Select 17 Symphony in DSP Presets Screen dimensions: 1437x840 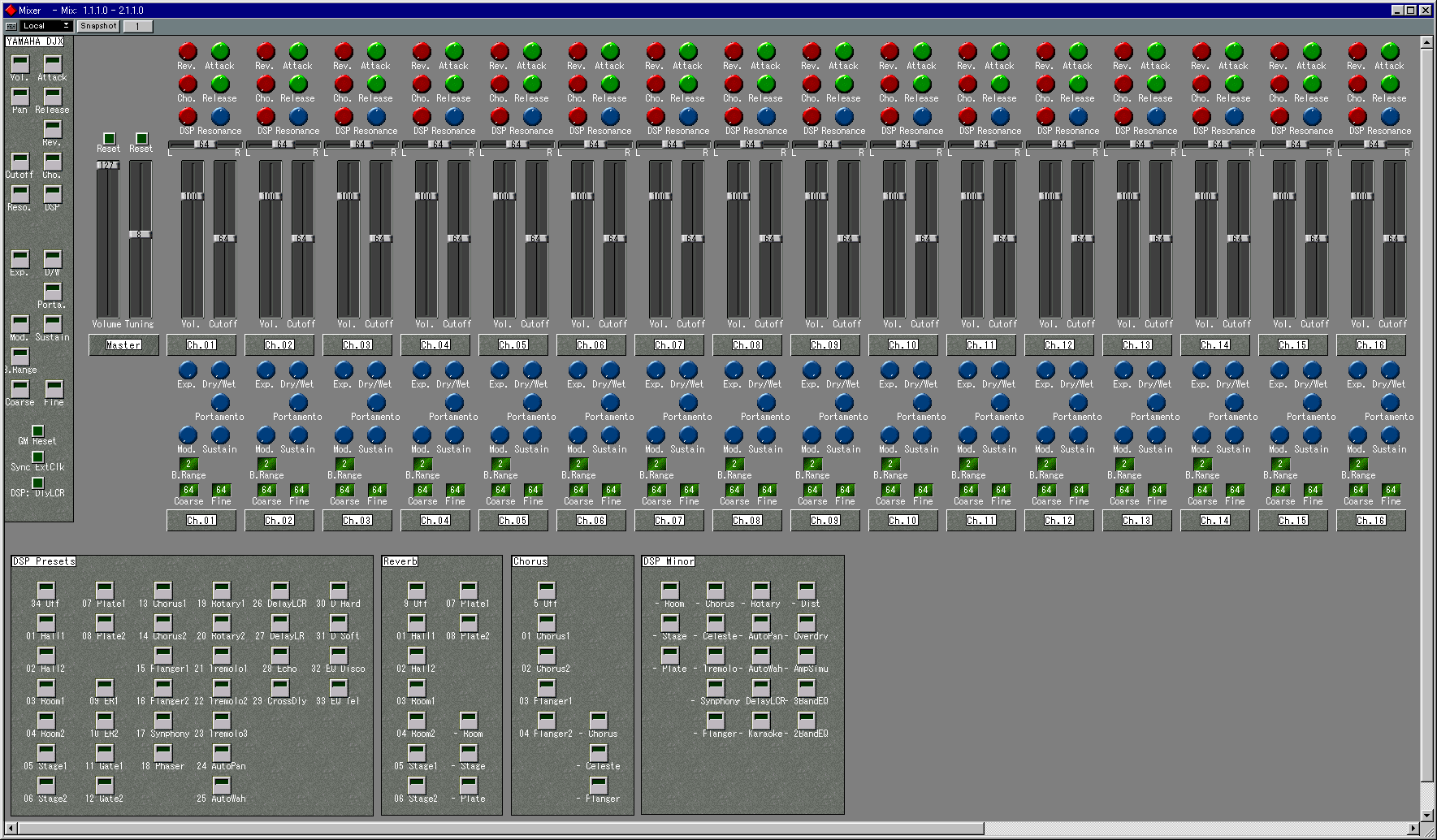(162, 721)
